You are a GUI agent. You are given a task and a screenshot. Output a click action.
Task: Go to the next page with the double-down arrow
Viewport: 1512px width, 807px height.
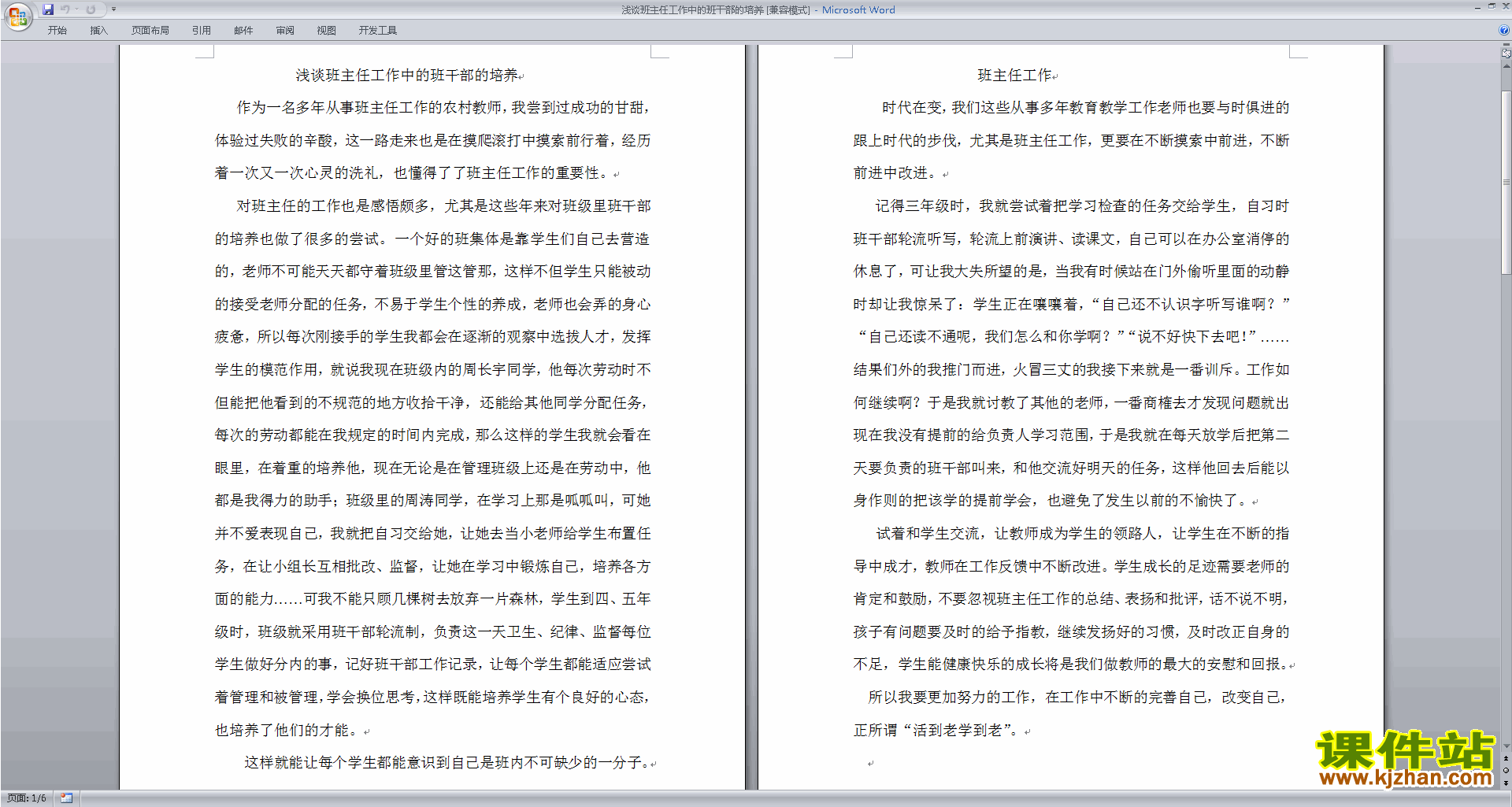pyautogui.click(x=1506, y=783)
